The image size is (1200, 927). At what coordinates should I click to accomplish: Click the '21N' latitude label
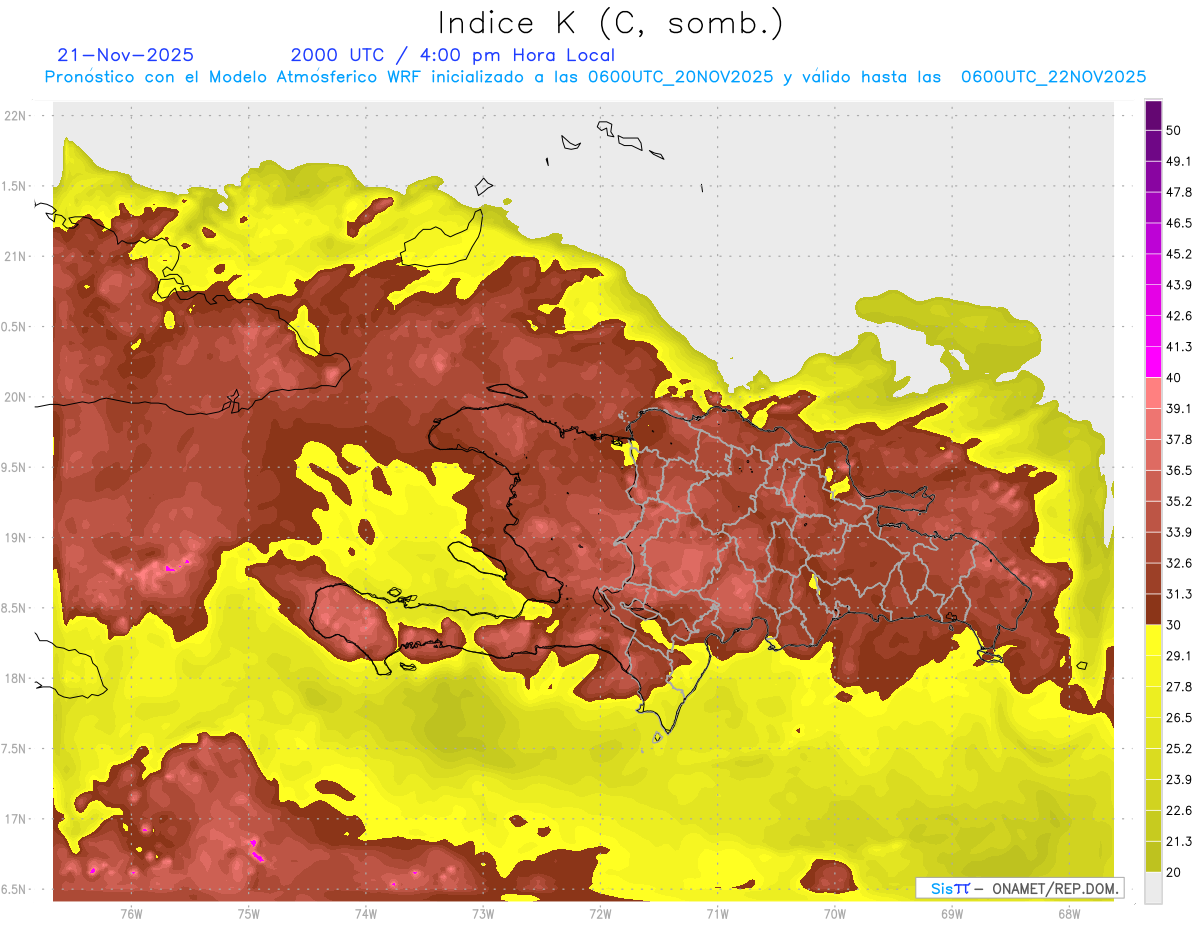point(16,256)
